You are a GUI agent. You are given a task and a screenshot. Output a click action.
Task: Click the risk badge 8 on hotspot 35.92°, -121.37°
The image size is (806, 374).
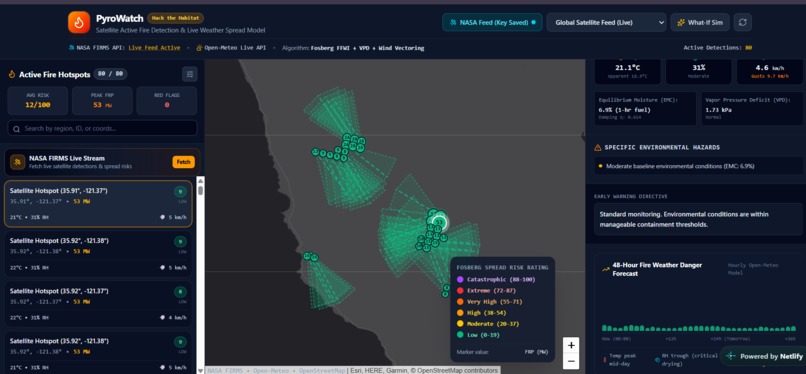(180, 292)
